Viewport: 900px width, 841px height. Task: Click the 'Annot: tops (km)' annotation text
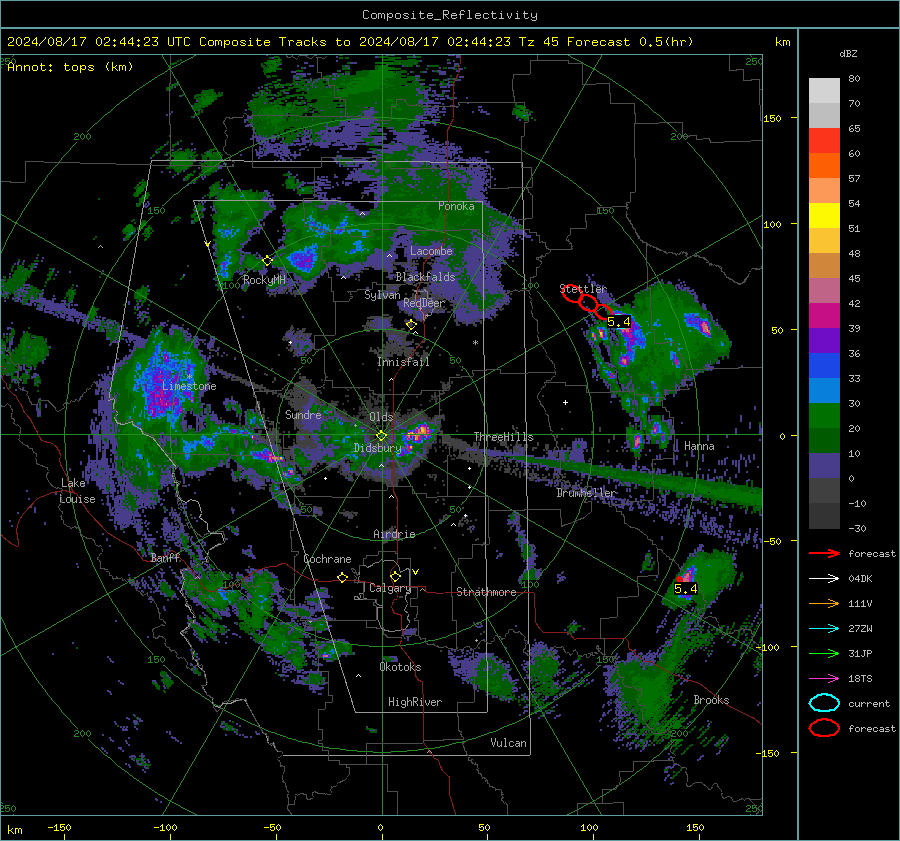click(70, 67)
